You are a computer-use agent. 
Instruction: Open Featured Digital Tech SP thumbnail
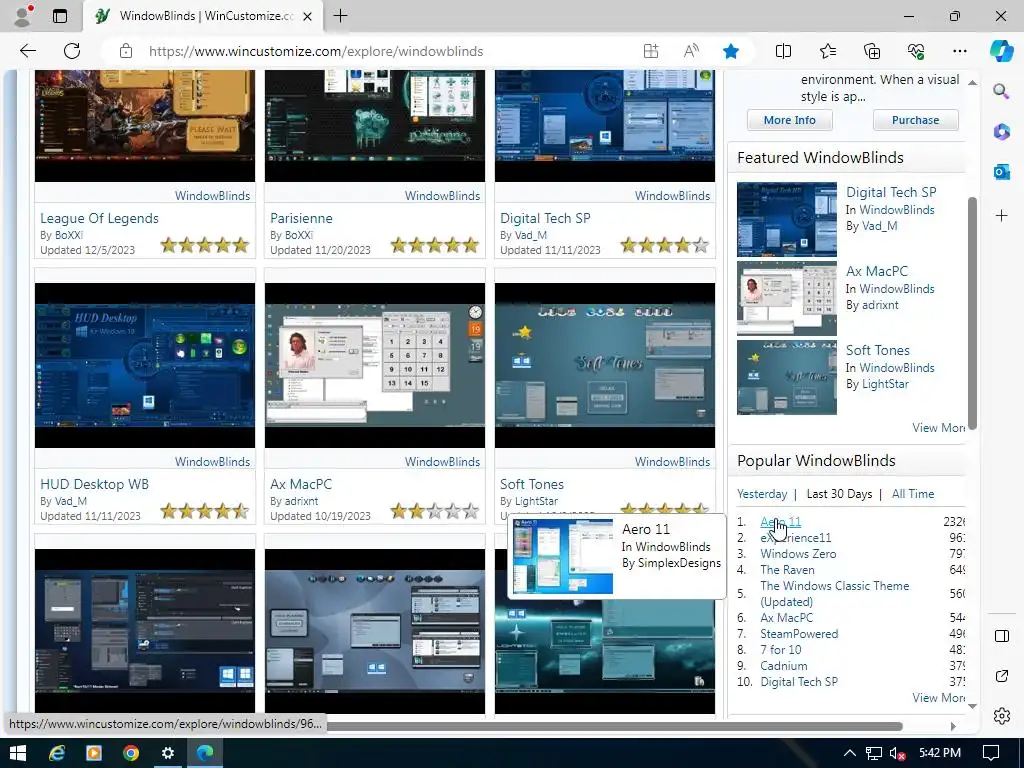tap(786, 219)
